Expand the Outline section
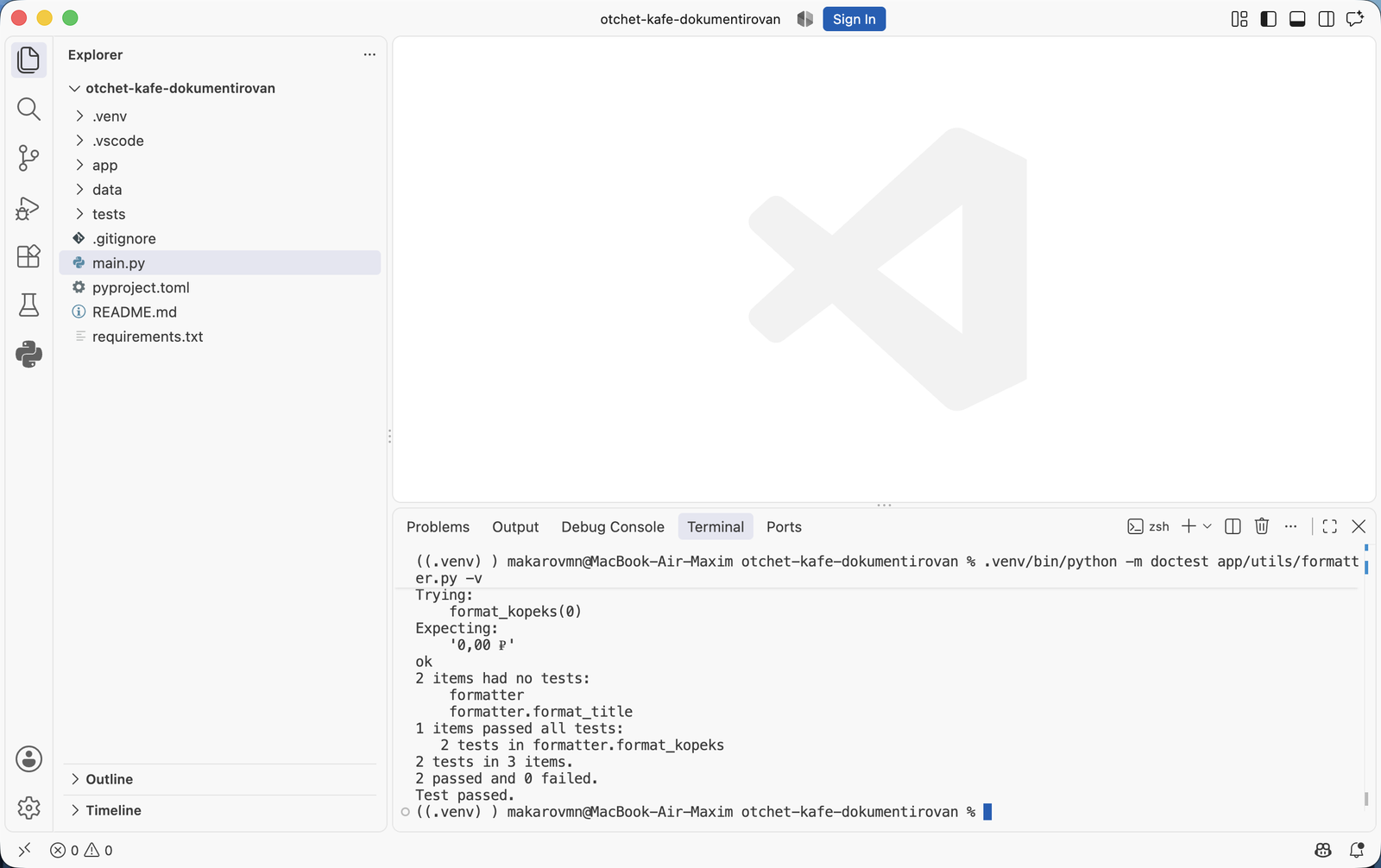Image resolution: width=1381 pixels, height=868 pixels. point(220,779)
